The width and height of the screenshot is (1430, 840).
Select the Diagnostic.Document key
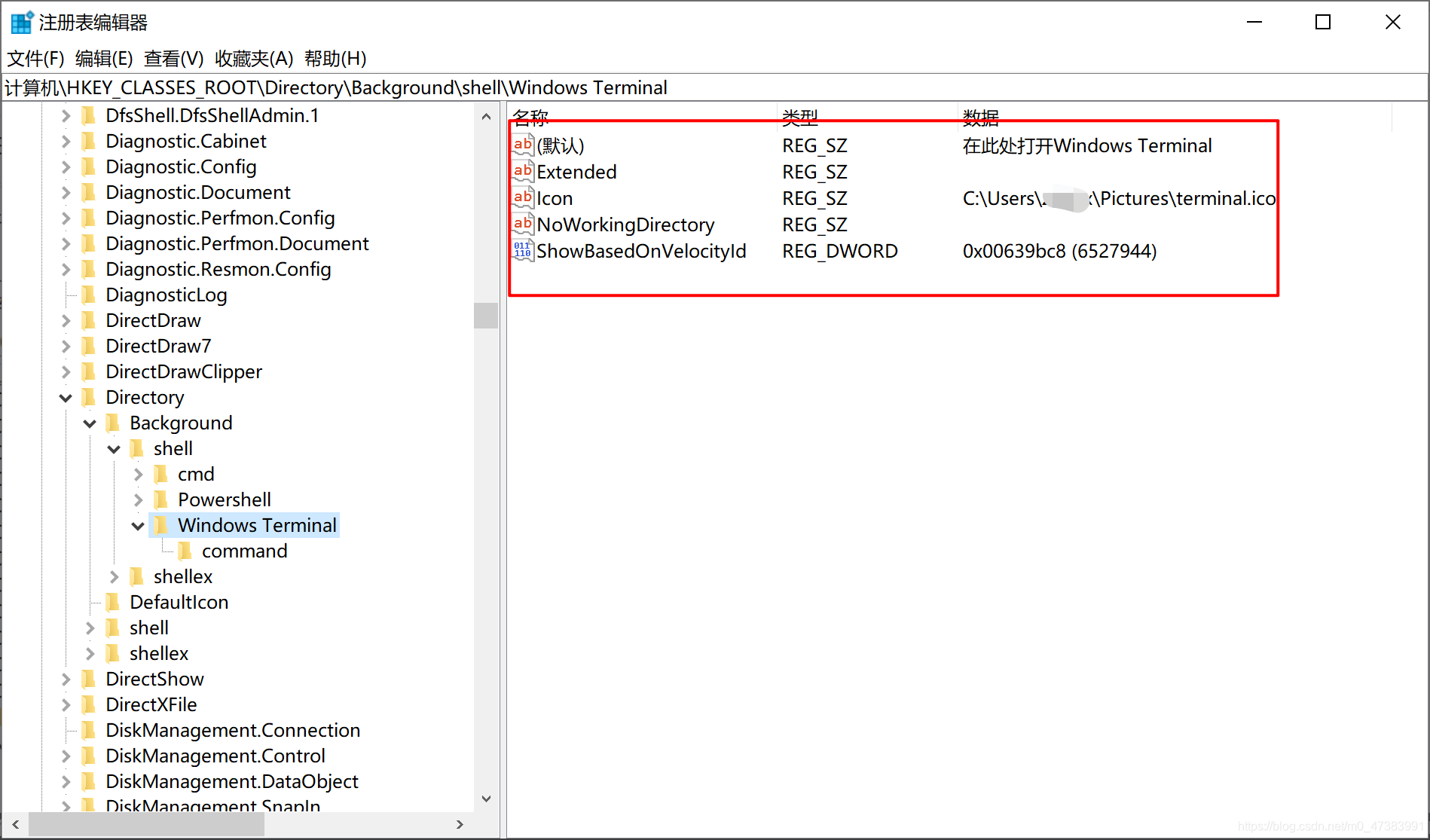tap(197, 192)
